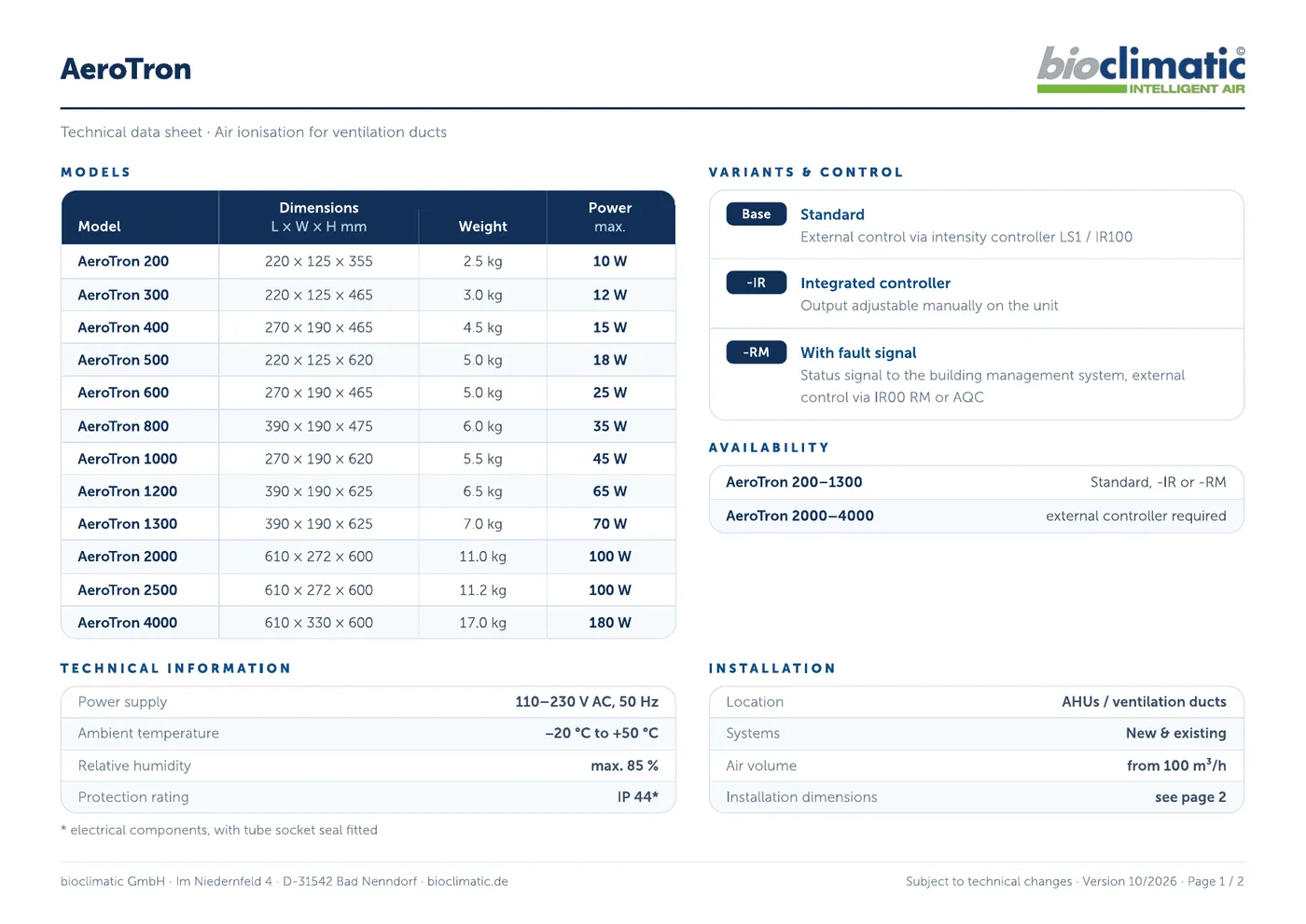Click the Version 10/2026 footer text
Screen dimensions: 1306x924
1130,881
